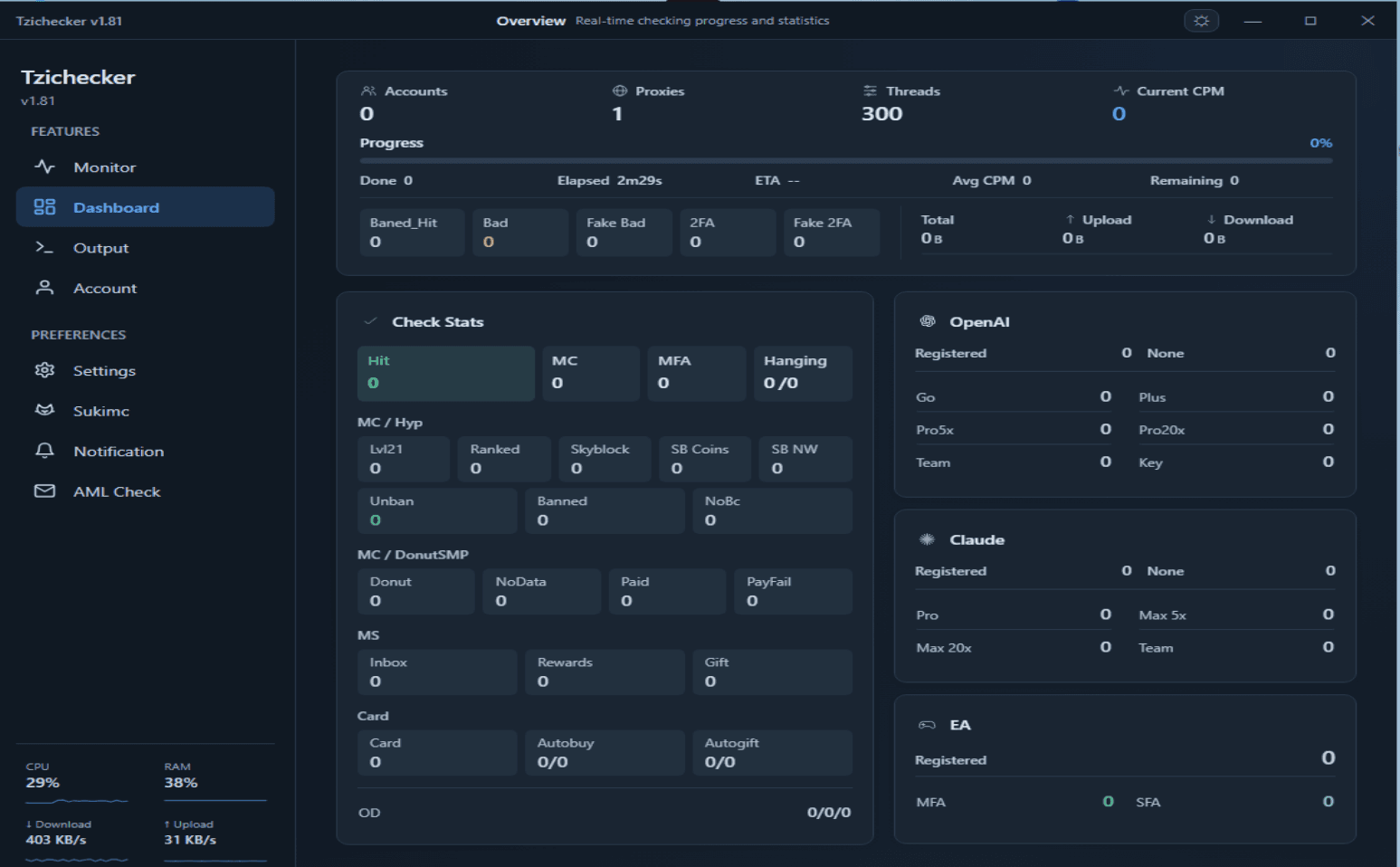1400x867 pixels.
Task: Click the Monitor pulse icon in sidebar
Action: pyautogui.click(x=44, y=167)
